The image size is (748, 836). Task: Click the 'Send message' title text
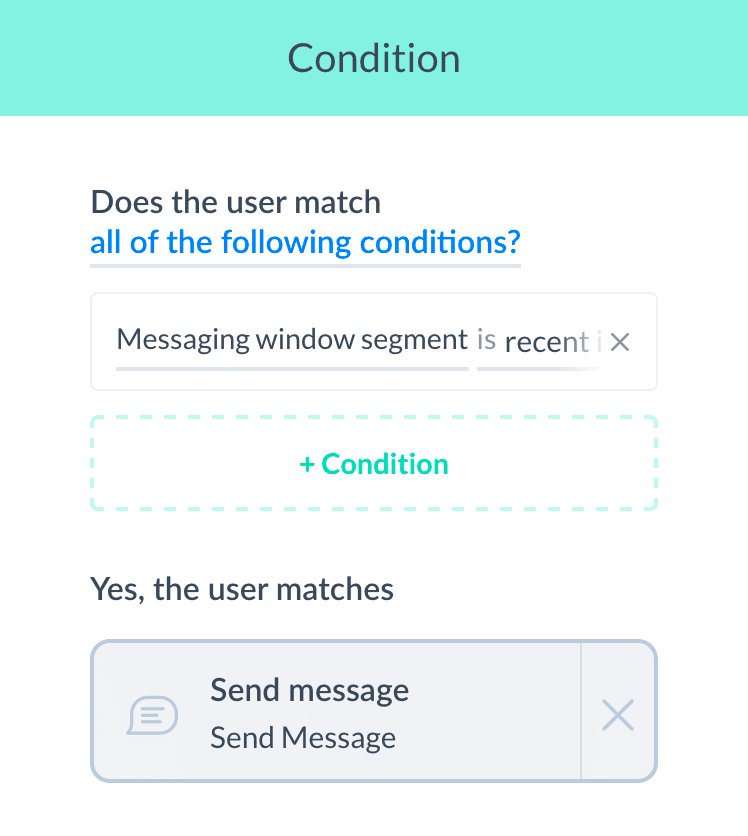coord(309,690)
